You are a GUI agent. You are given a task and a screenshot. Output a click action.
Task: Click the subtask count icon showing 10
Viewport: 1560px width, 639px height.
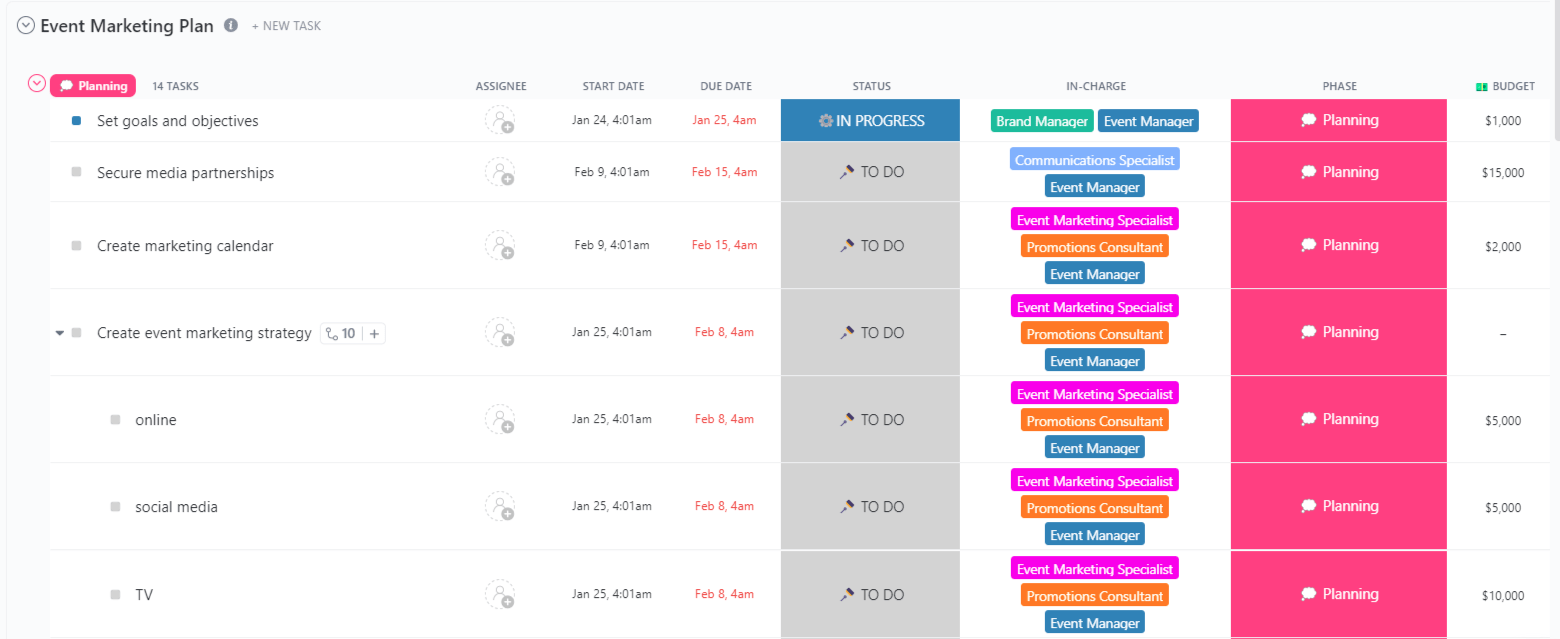[341, 334]
